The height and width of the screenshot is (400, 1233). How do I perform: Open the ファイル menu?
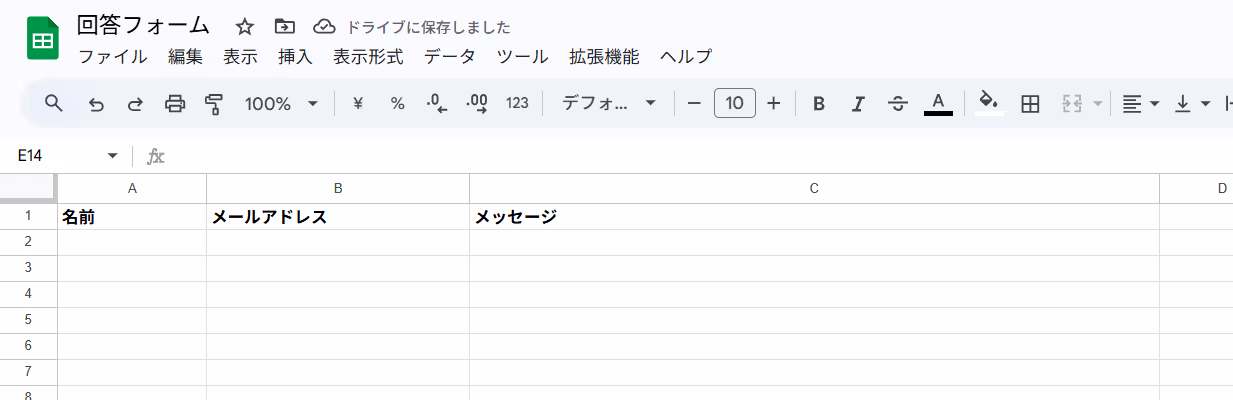pos(112,57)
